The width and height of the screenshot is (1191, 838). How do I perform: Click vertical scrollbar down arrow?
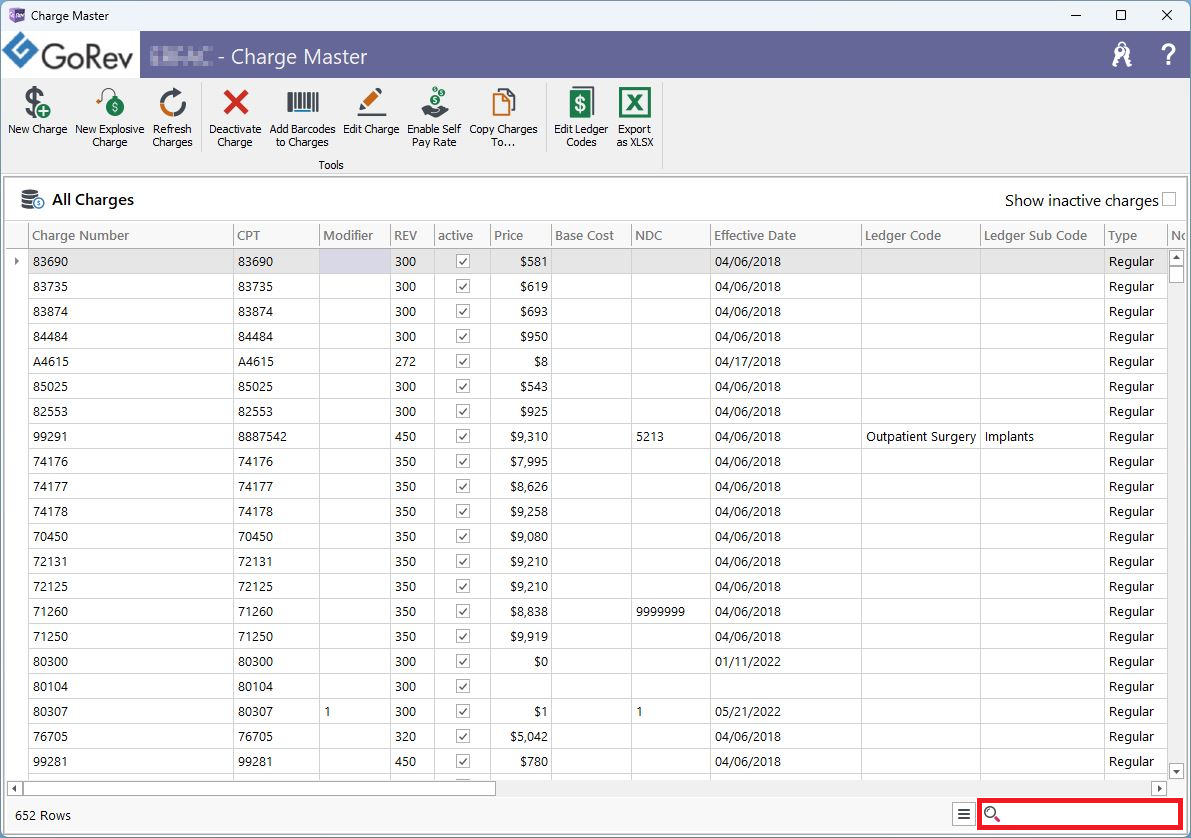(1177, 771)
